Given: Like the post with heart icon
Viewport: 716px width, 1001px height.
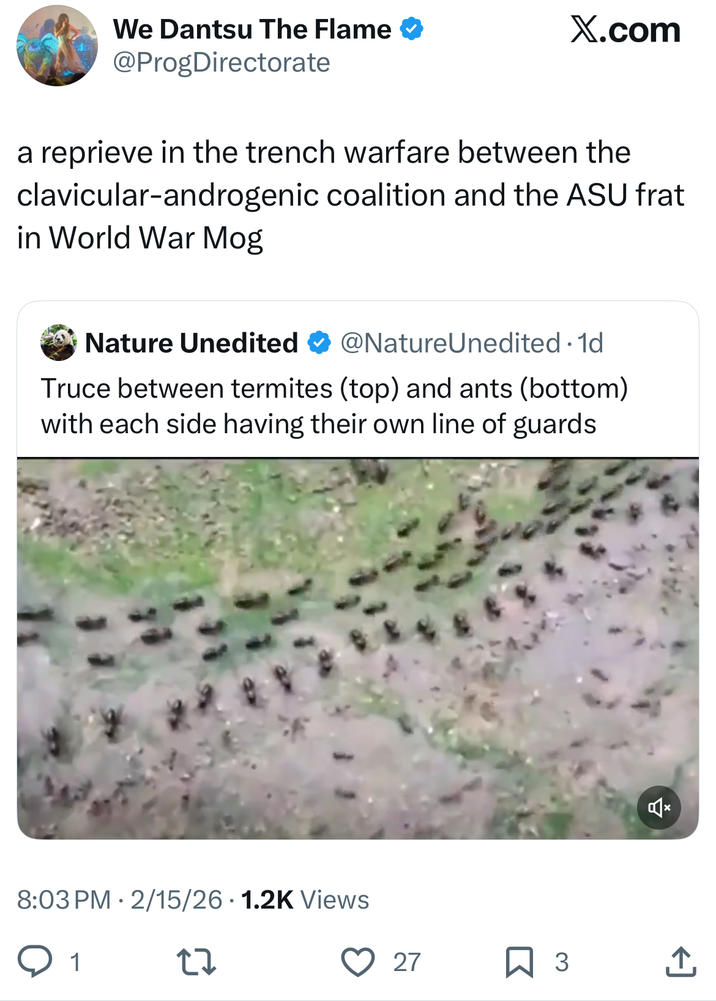Looking at the screenshot, I should click(x=357, y=962).
